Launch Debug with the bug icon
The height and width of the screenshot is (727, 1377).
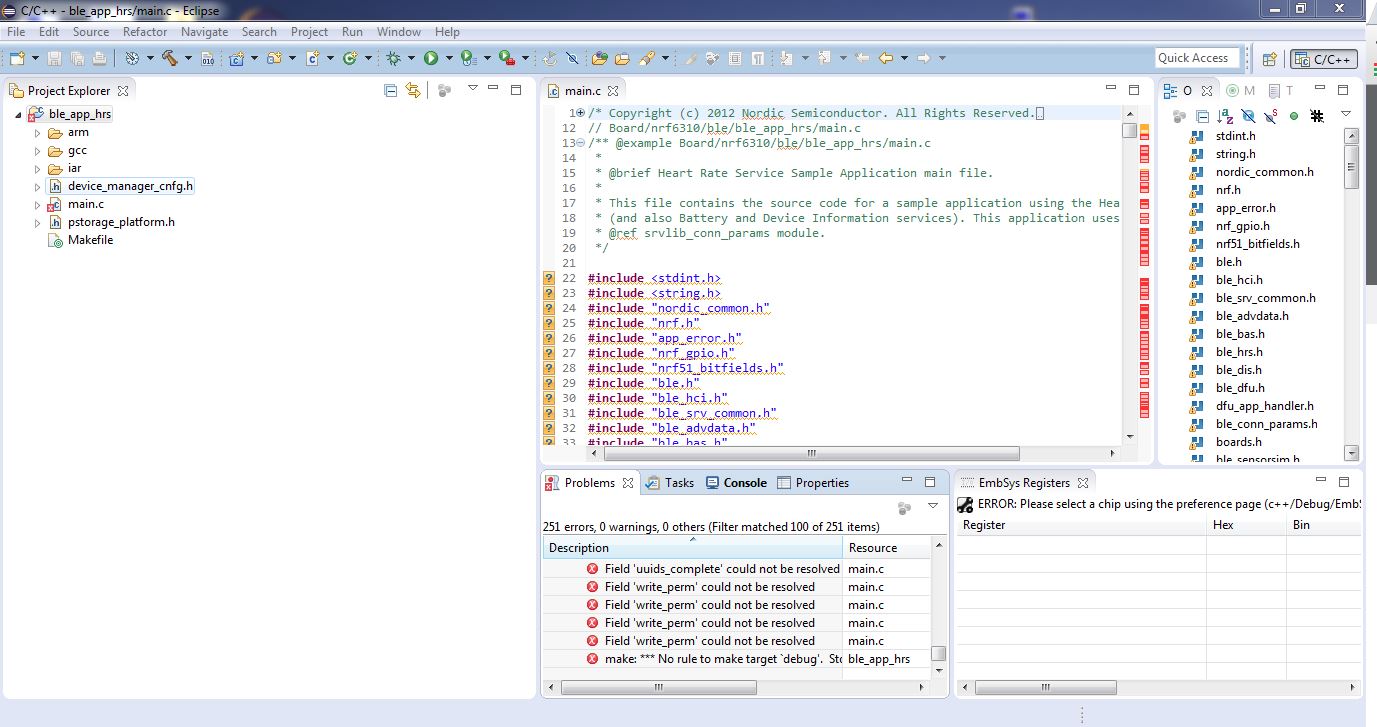(x=393, y=58)
